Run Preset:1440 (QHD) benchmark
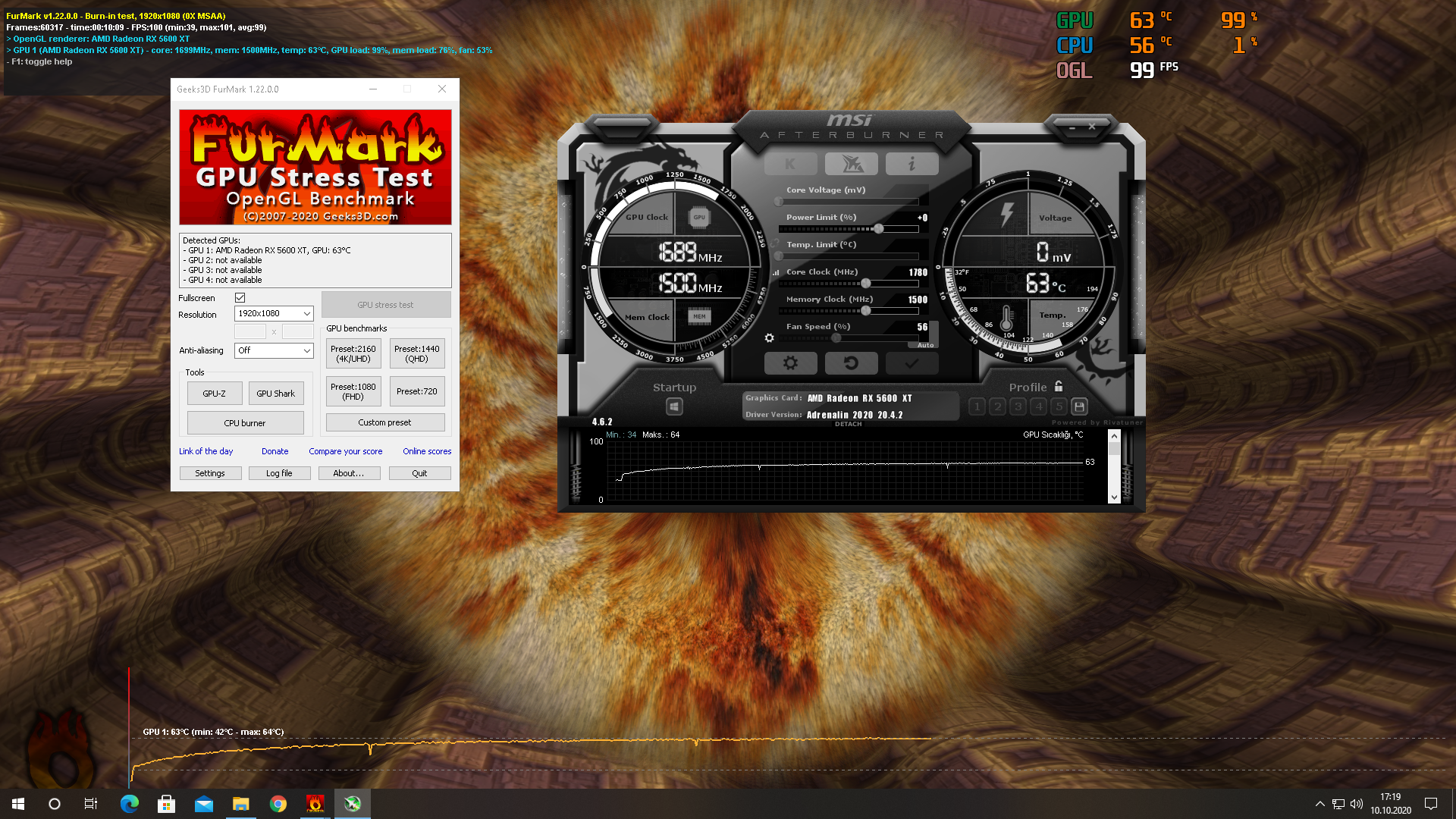Screen dimensions: 1456x819 [417, 354]
